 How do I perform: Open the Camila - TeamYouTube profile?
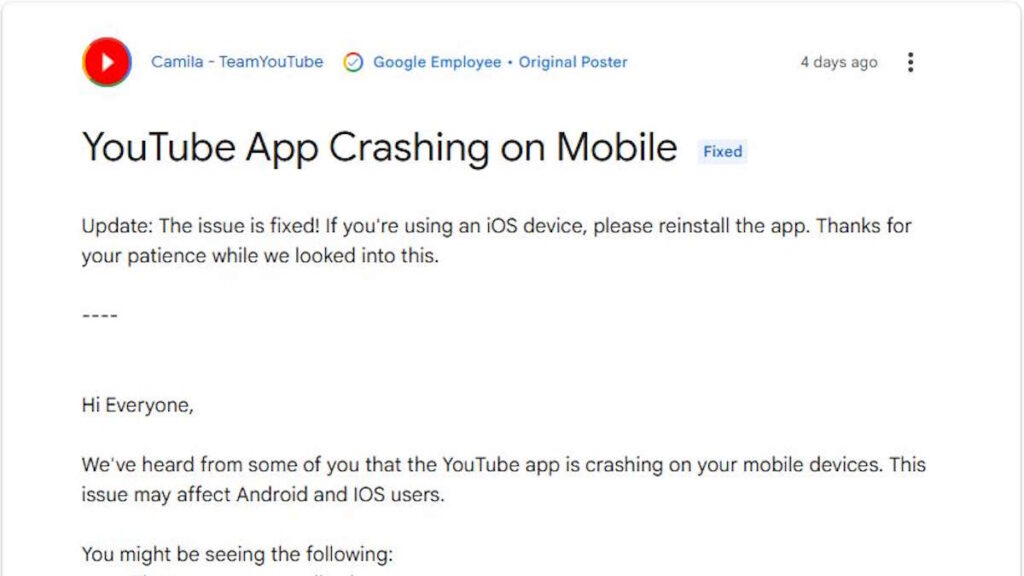(x=236, y=62)
